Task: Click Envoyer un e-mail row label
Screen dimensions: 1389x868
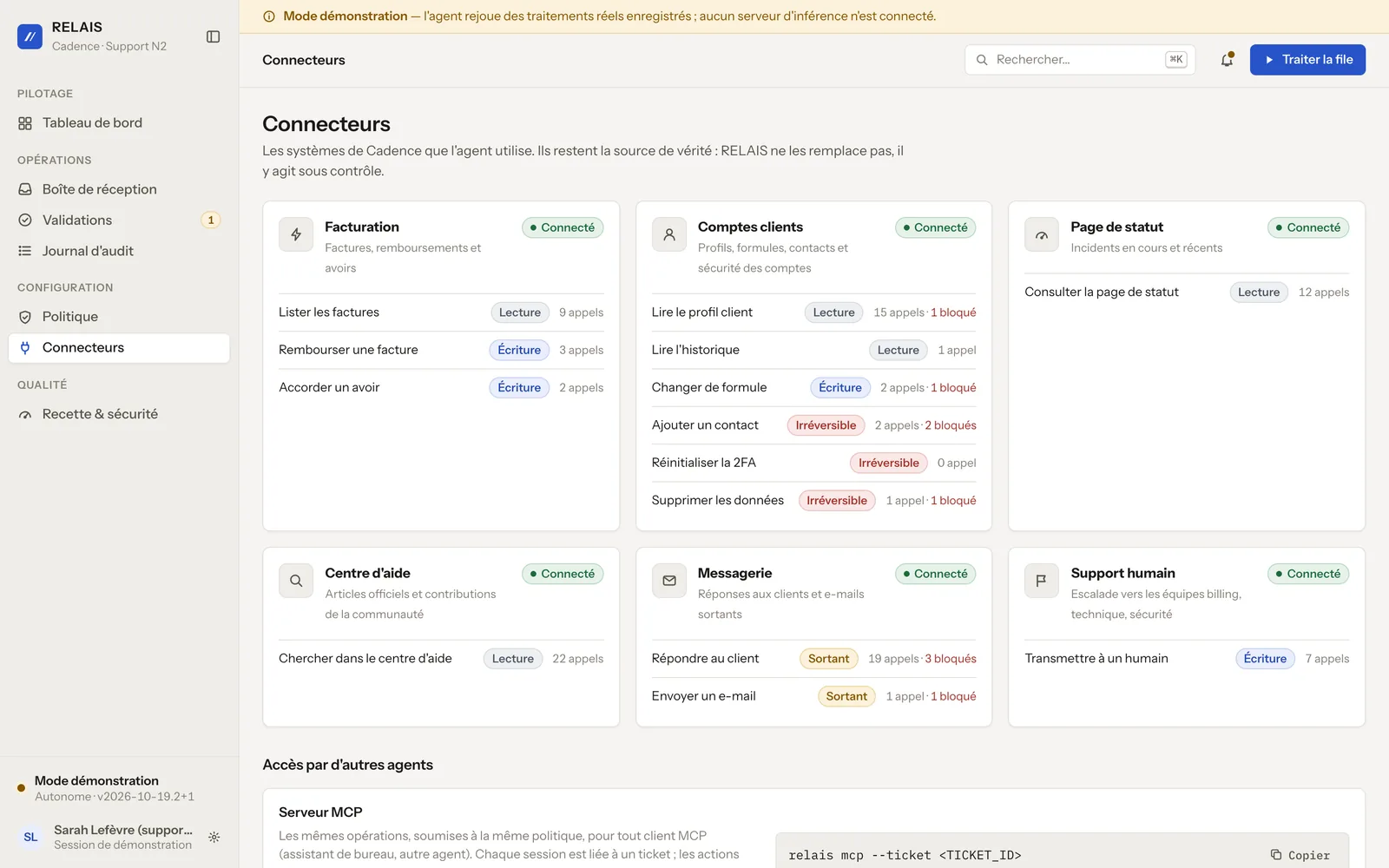Action: pyautogui.click(x=704, y=696)
